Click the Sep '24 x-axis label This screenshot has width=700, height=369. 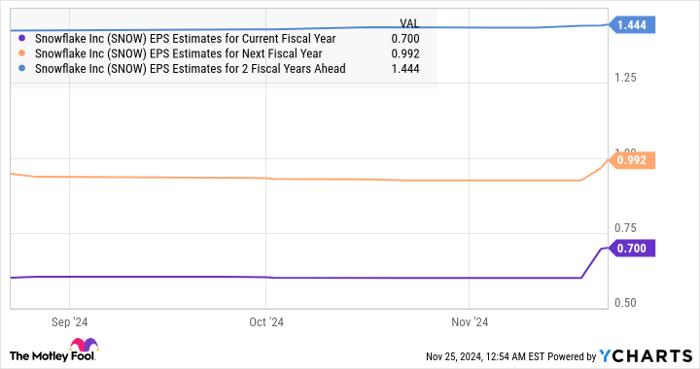pyautogui.click(x=69, y=322)
